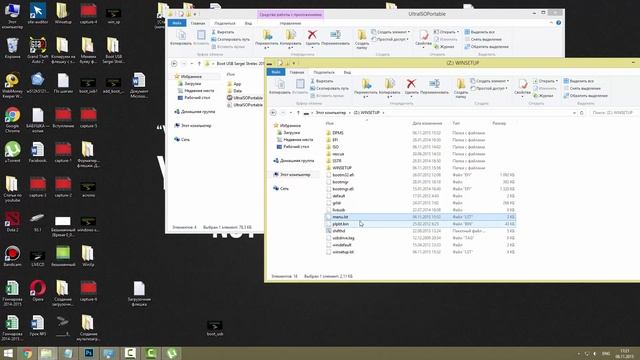
Task: Click New folder icon in UltraISOPortable ribbon
Action: (362, 35)
